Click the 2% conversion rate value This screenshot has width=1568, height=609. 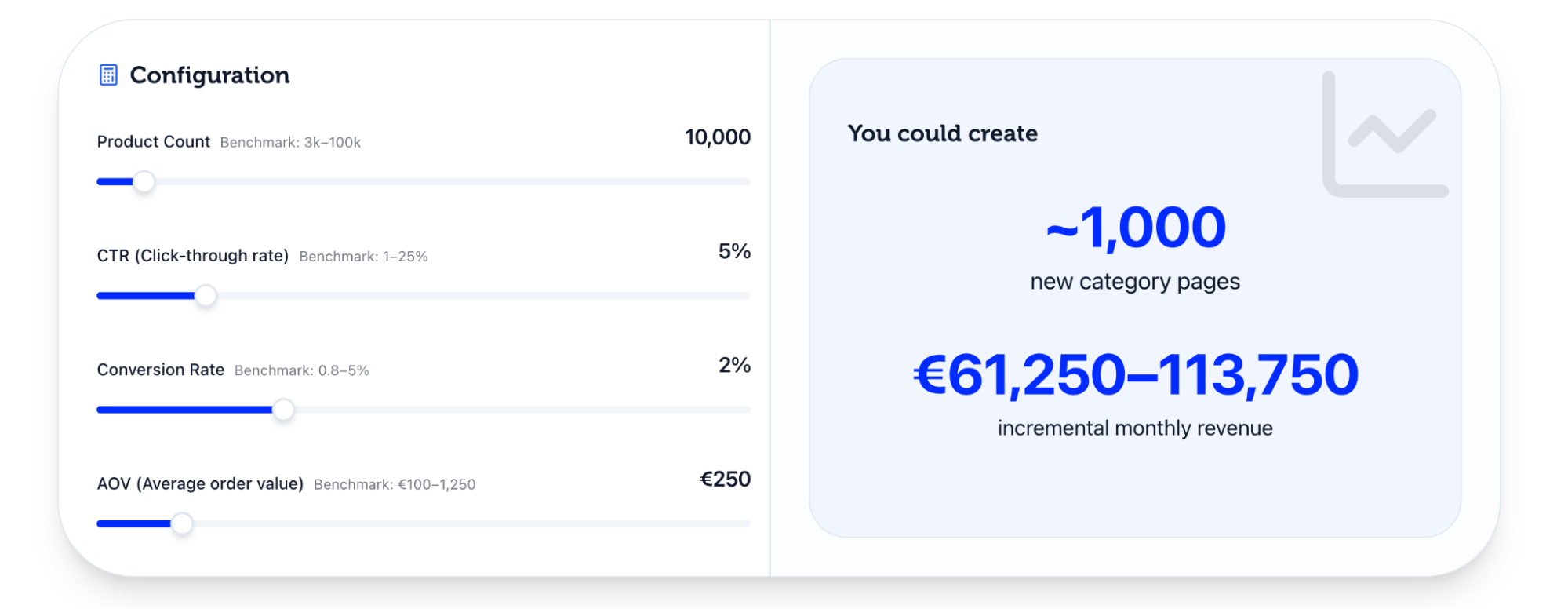pyautogui.click(x=734, y=365)
